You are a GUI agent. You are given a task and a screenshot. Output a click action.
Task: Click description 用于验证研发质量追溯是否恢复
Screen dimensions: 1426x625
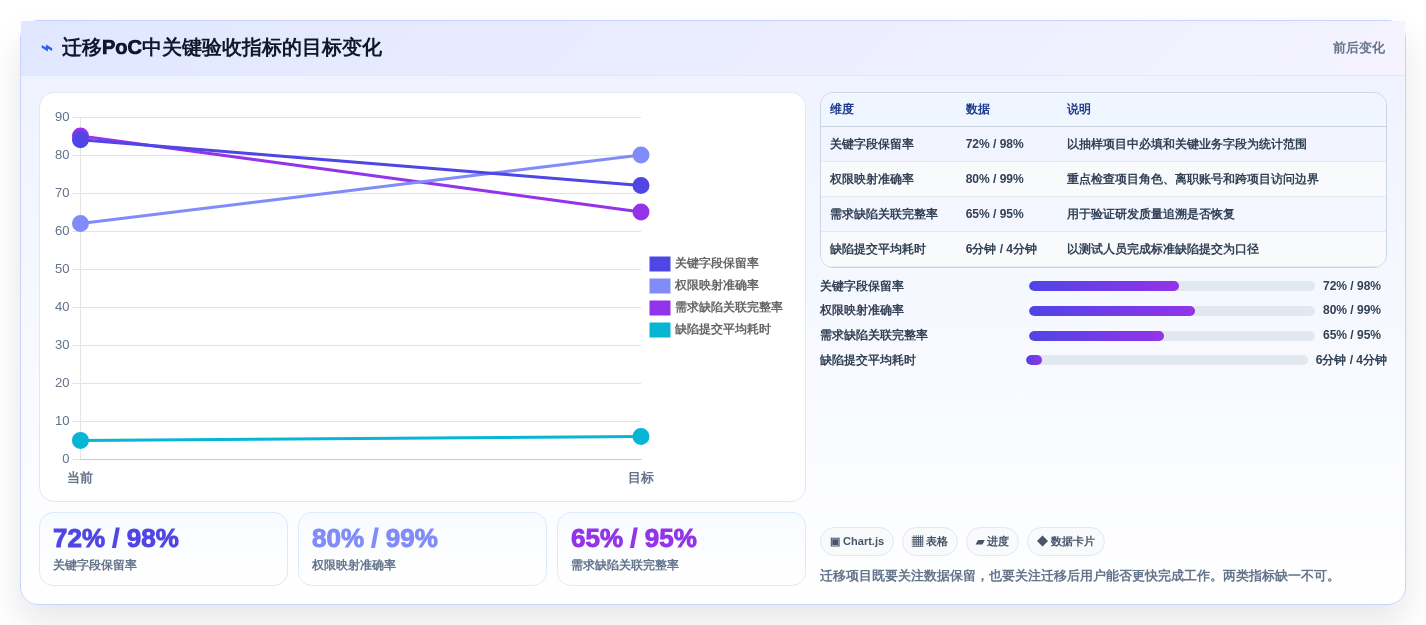click(x=1151, y=214)
